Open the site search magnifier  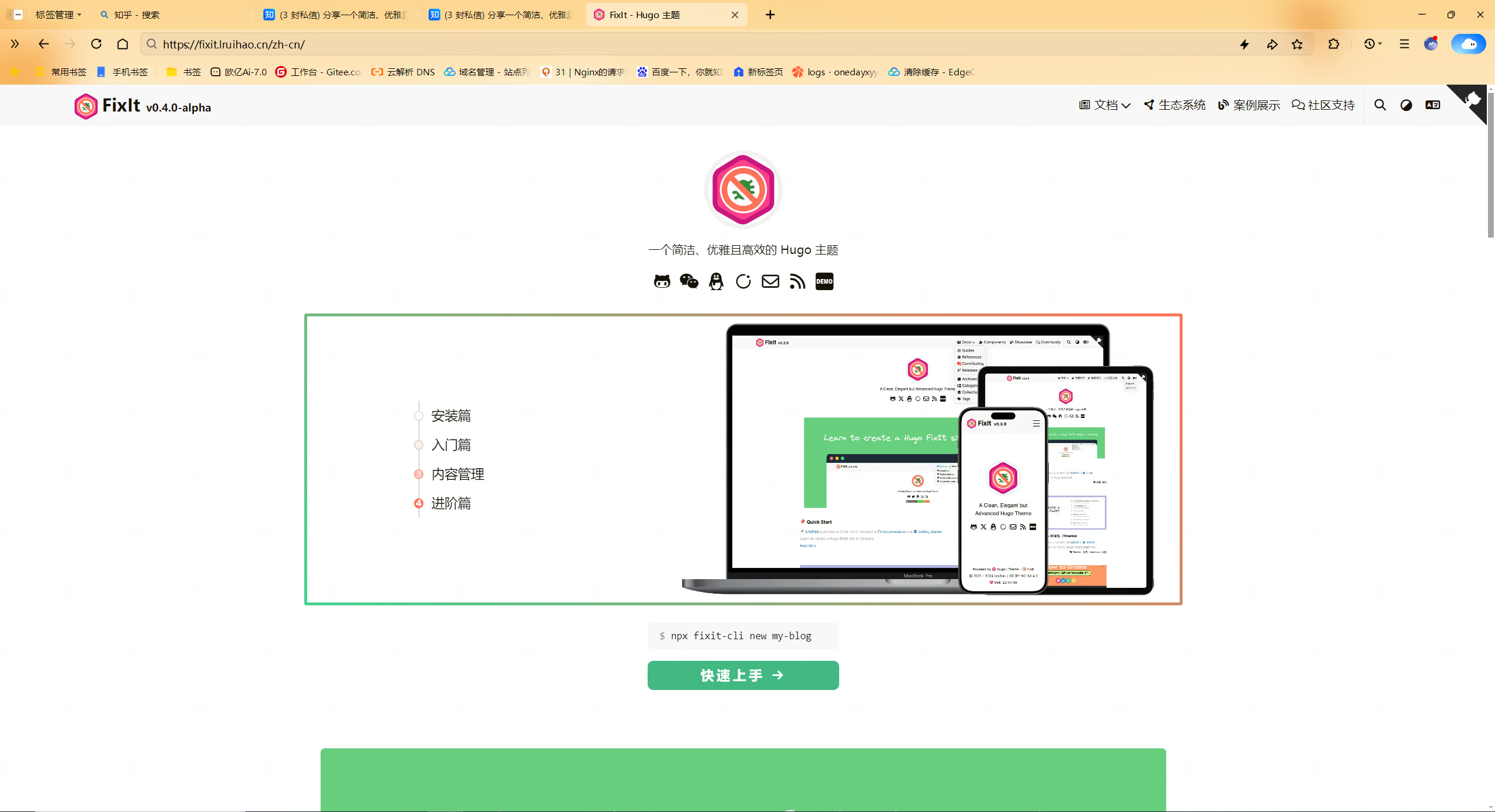1380,105
